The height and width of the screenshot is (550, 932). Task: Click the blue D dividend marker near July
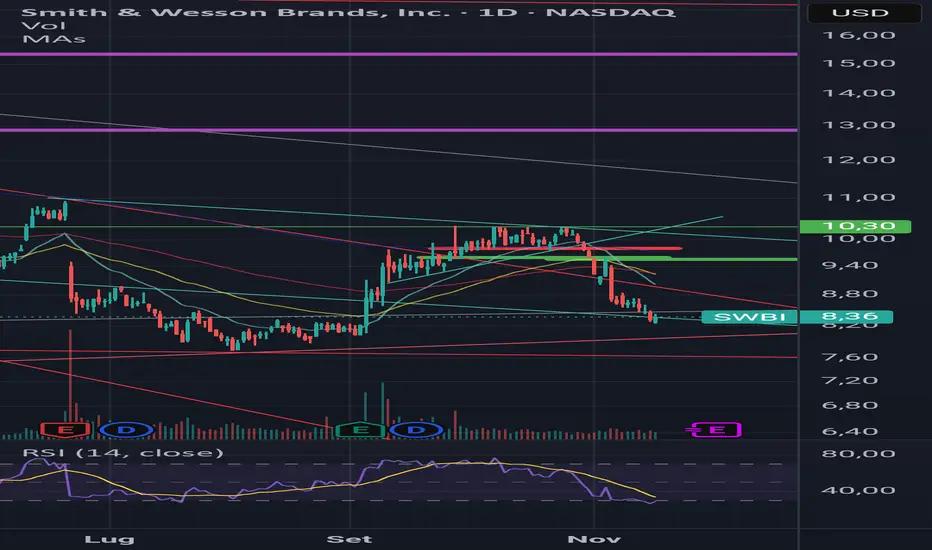pos(125,429)
